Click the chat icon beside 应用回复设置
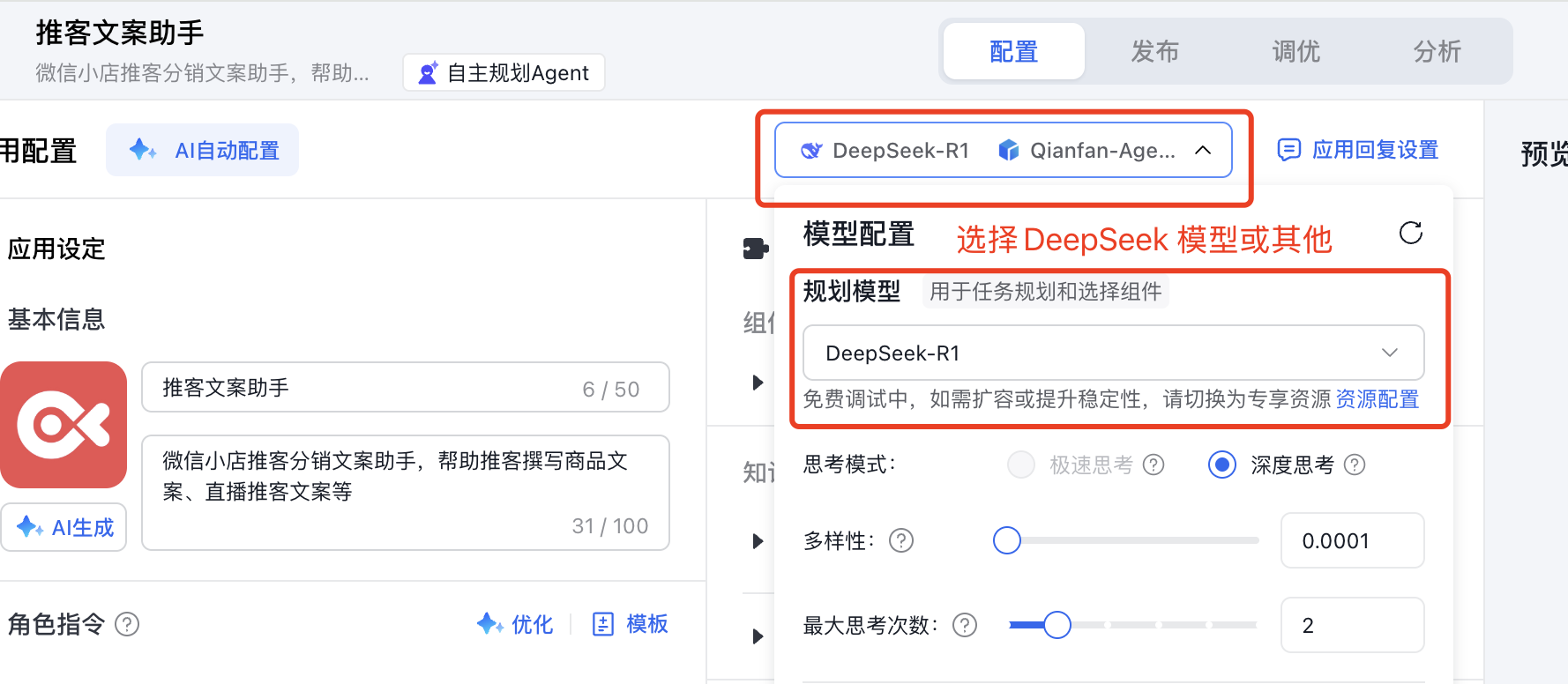 click(x=1288, y=150)
